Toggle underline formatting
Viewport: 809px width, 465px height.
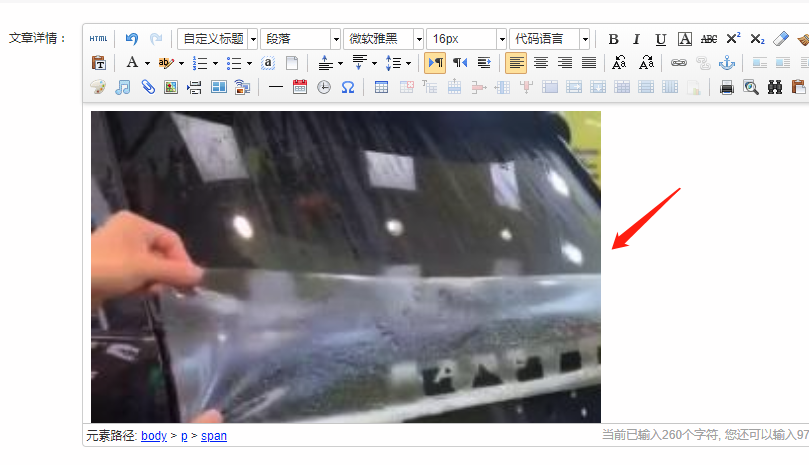tap(661, 39)
